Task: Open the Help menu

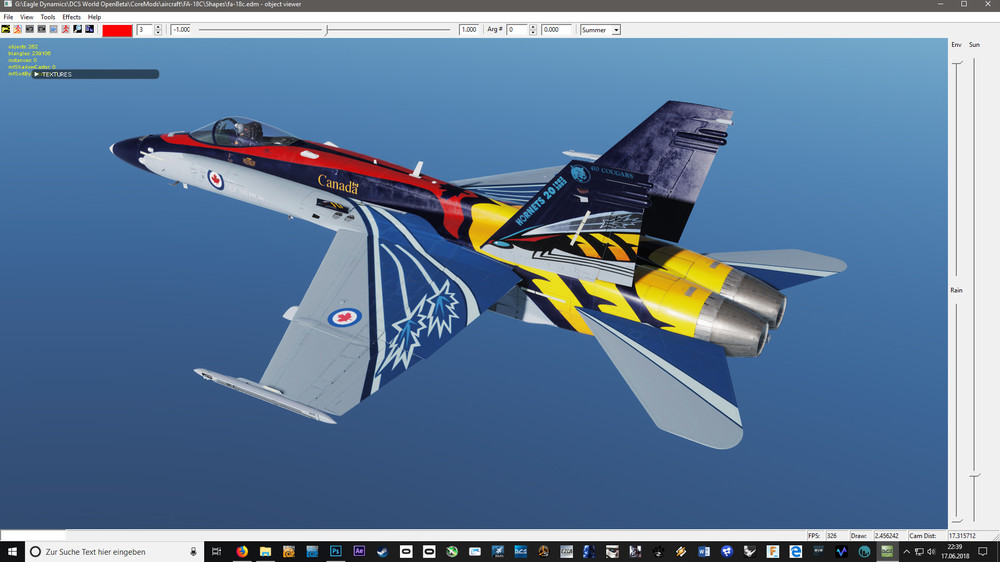Action: coord(94,17)
